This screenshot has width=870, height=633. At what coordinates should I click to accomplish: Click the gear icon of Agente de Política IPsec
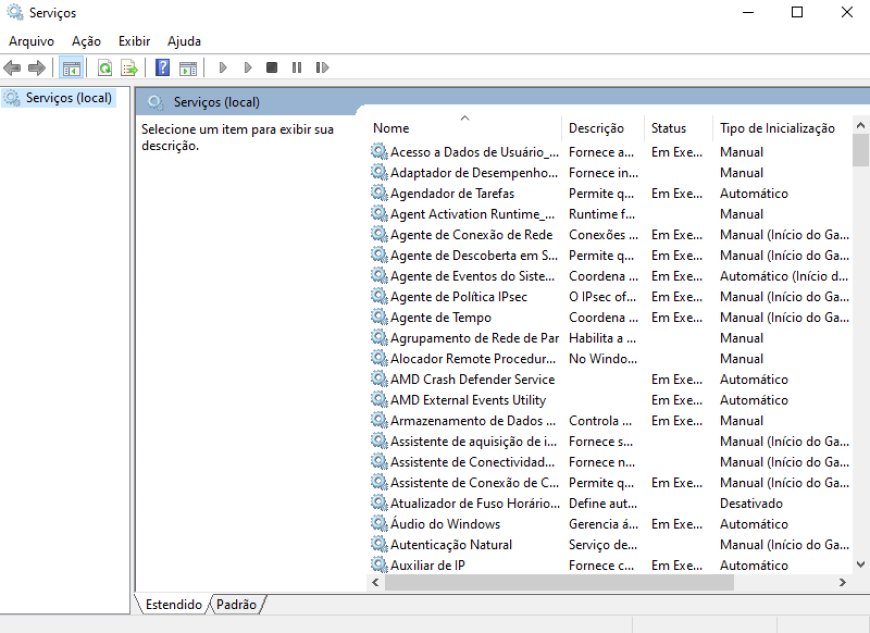coord(379,296)
